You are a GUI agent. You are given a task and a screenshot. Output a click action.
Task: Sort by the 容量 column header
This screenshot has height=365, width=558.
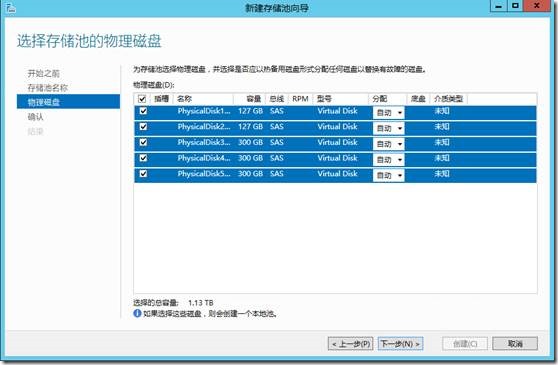click(249, 99)
